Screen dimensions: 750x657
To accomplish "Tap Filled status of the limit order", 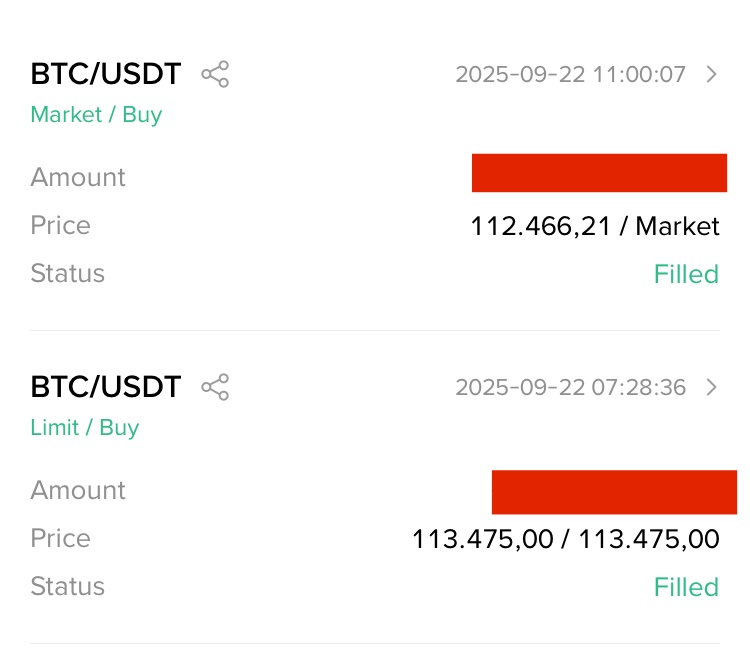I will tap(686, 587).
